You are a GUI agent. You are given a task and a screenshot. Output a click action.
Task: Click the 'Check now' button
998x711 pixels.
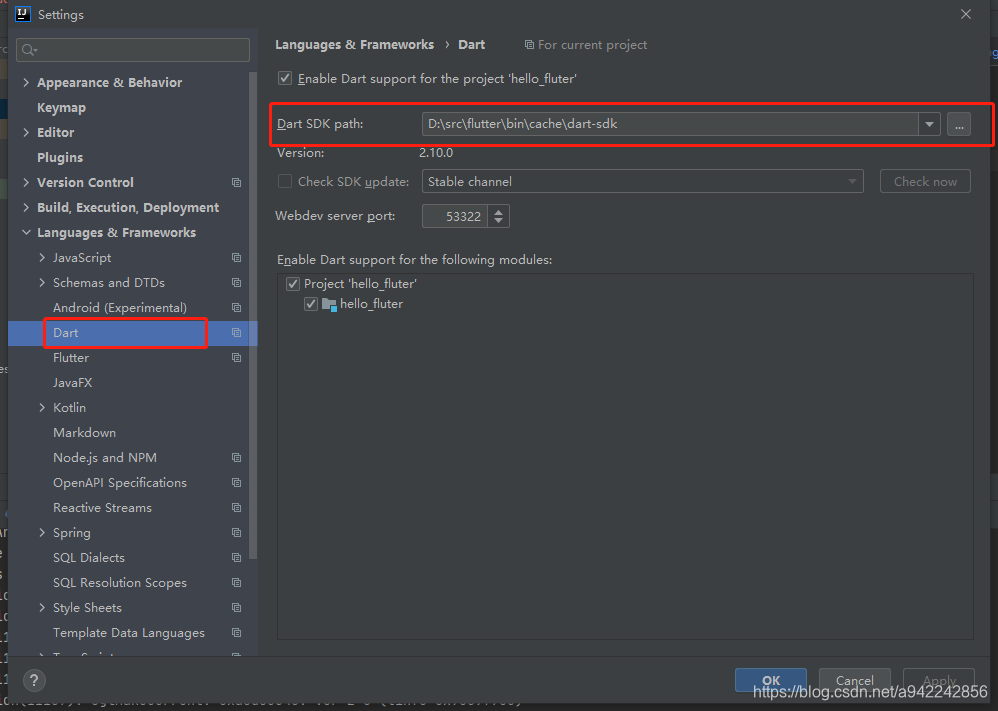[x=924, y=181]
